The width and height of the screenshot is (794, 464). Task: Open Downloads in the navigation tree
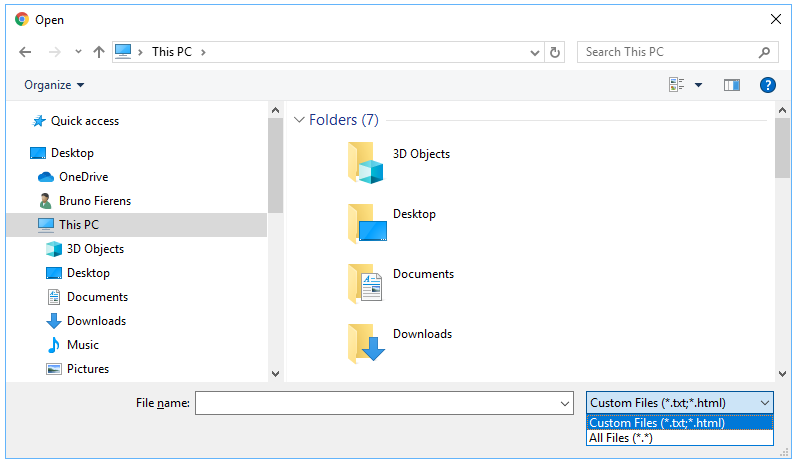tap(96, 321)
